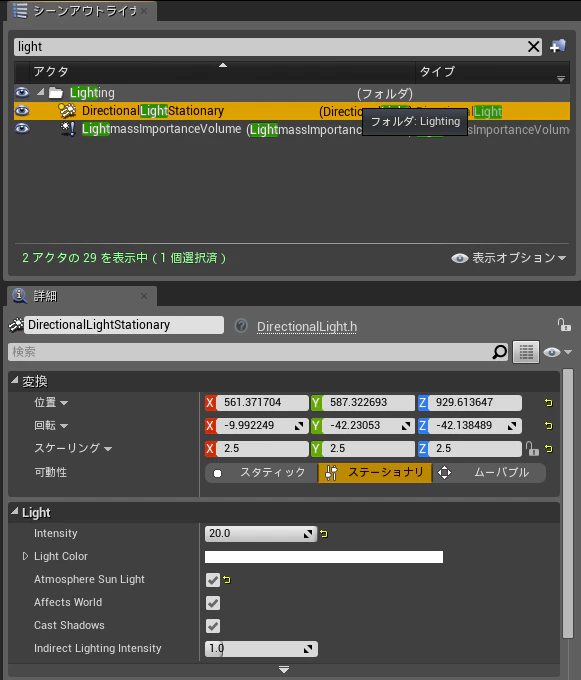
Task: Open location (位置) type dropdown
Action: [64, 403]
